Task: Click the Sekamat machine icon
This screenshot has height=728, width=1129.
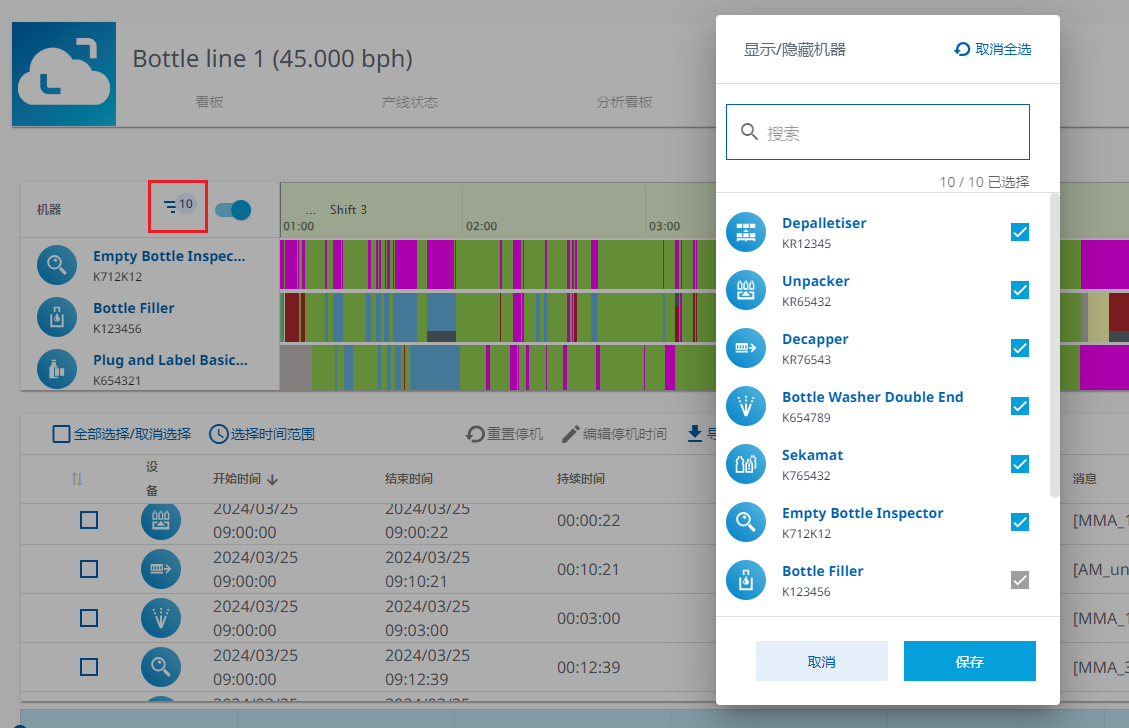Action: [x=745, y=465]
